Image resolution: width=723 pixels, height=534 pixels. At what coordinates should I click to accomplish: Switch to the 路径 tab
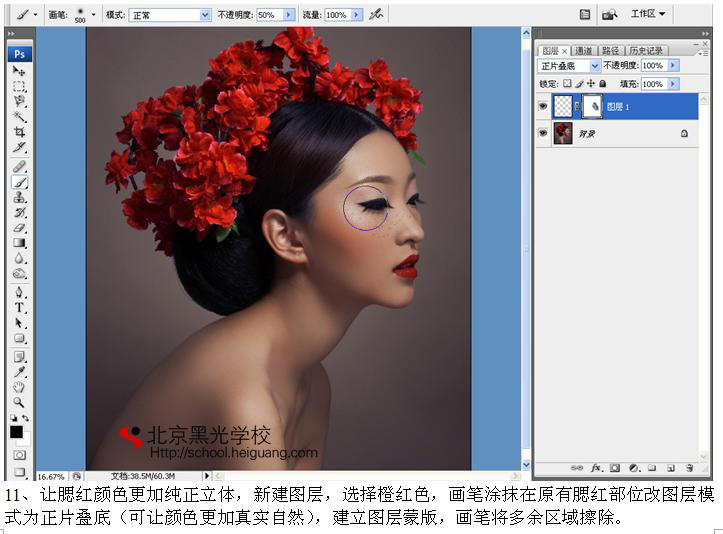click(x=610, y=50)
